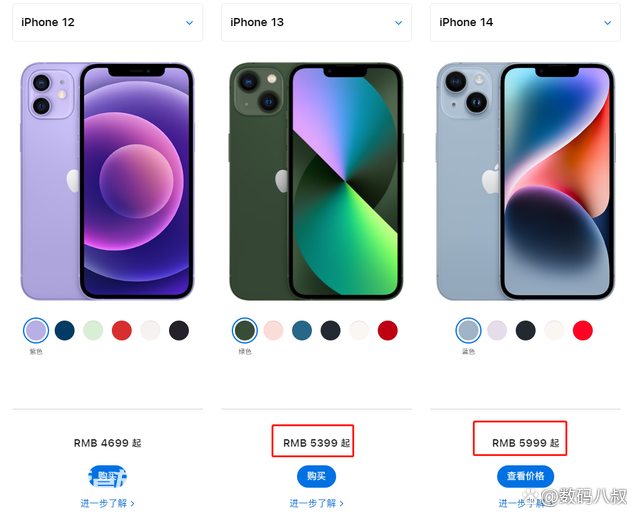Open iPhone 12 进一步了解 learn more link
Viewport: 640px width, 520px height.
tap(107, 503)
